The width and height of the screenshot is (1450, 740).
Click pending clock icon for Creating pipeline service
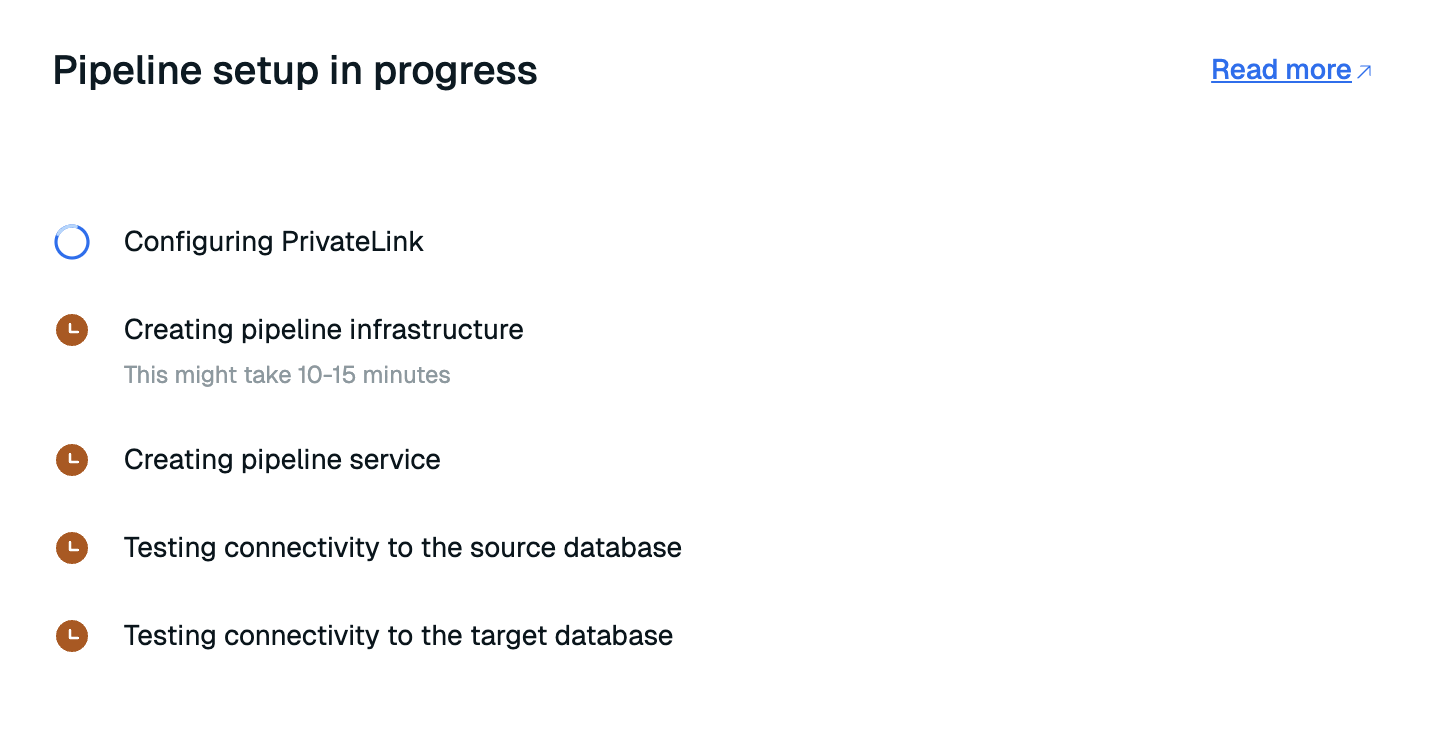click(x=72, y=460)
